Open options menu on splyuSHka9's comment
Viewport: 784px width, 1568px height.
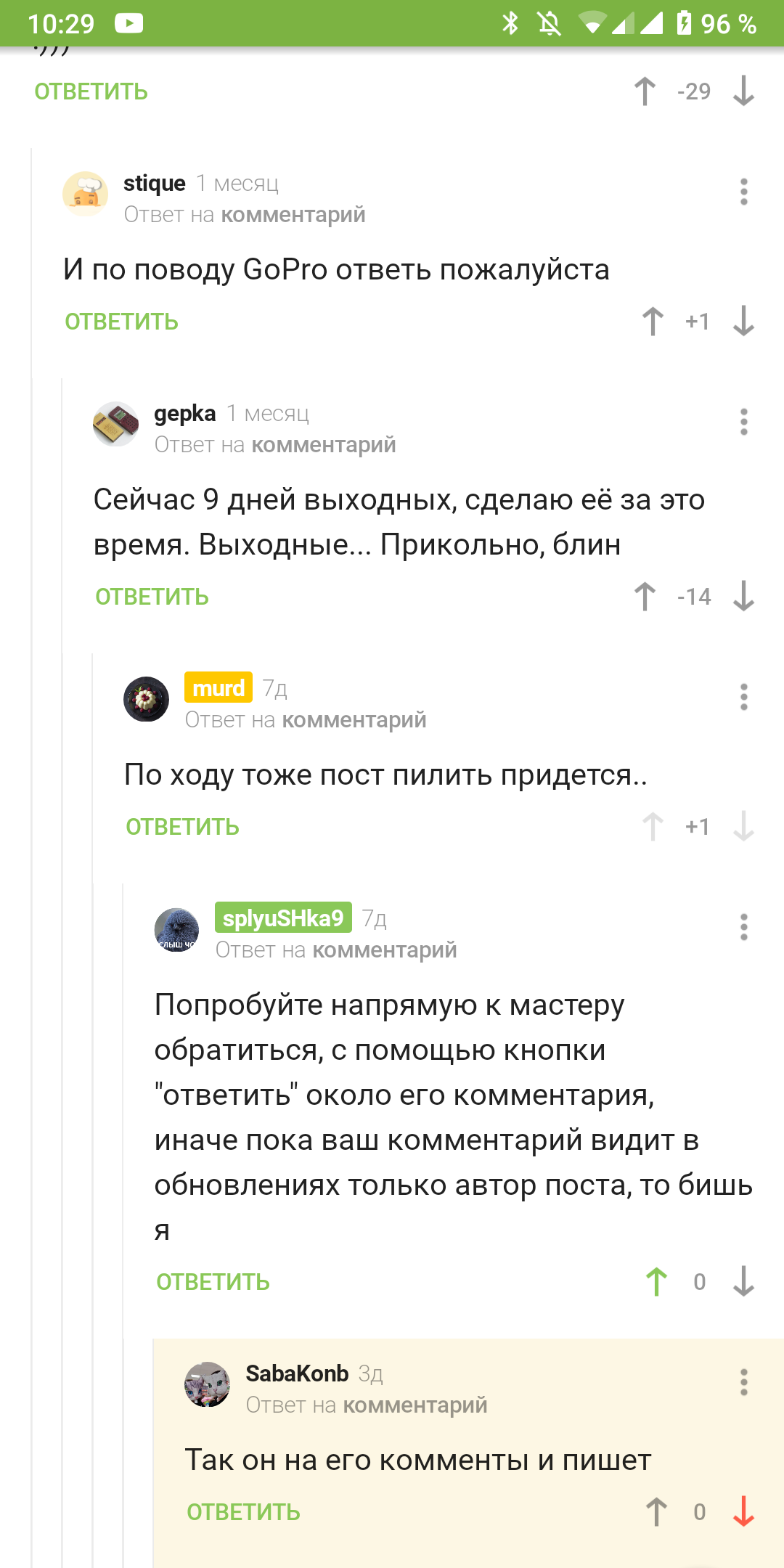743,927
